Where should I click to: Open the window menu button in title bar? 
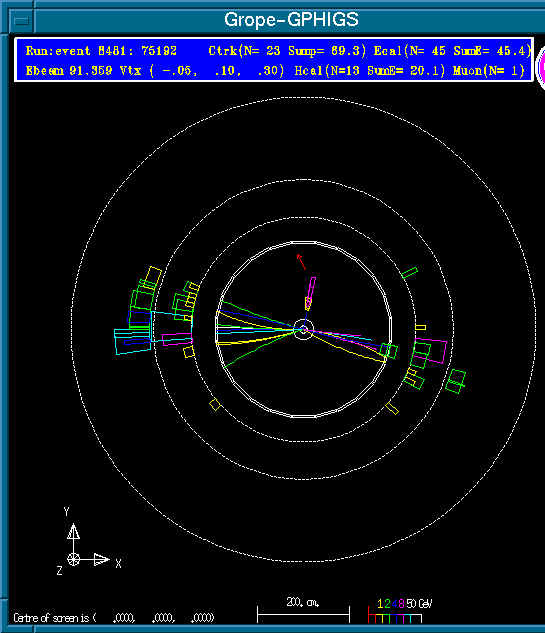coord(21,20)
